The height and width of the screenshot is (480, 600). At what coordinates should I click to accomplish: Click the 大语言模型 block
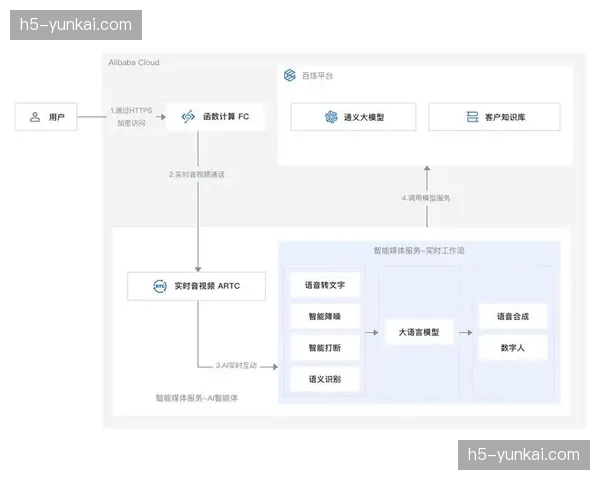coord(419,332)
